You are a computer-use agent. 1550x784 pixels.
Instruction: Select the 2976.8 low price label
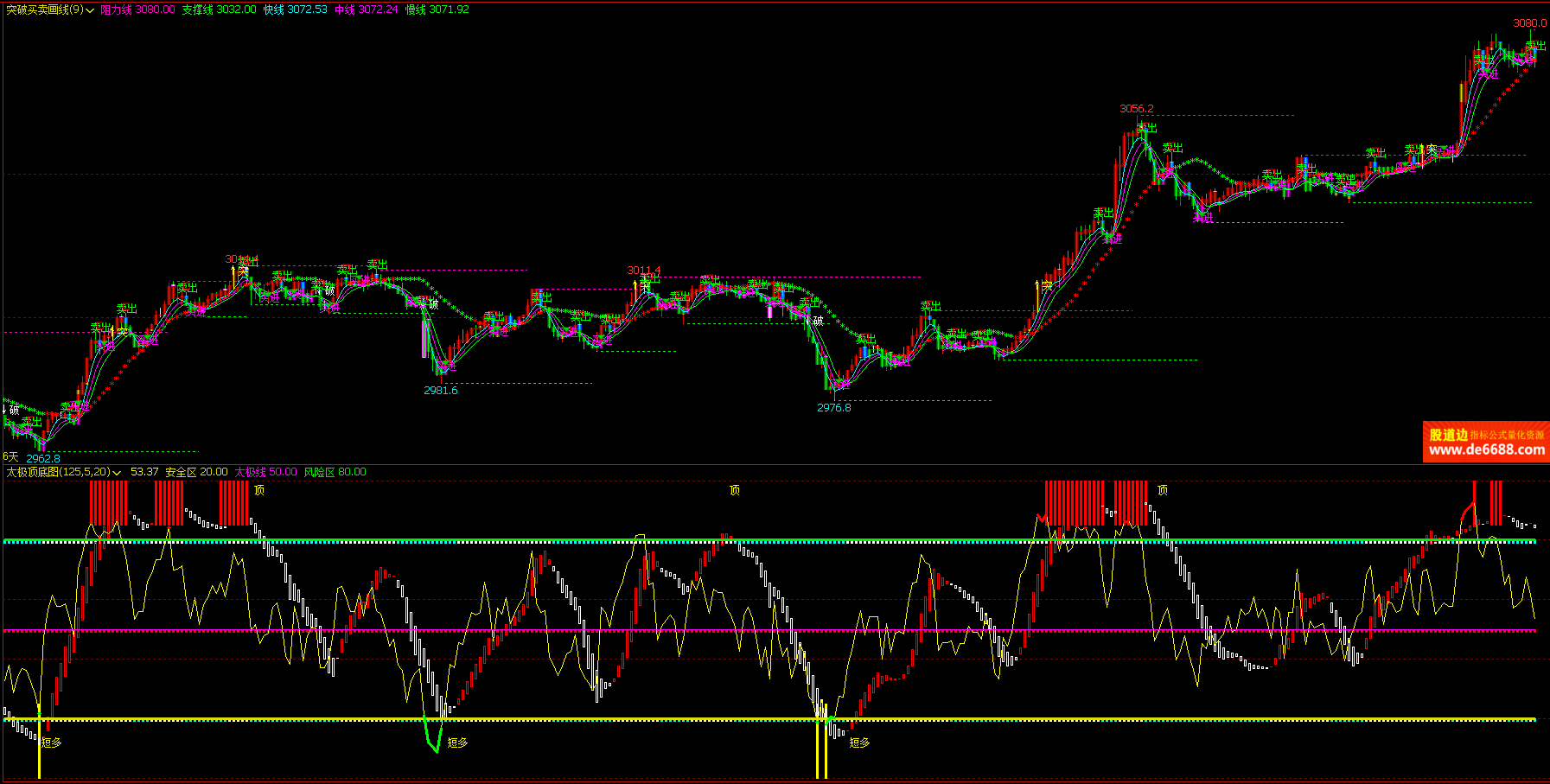(x=833, y=408)
